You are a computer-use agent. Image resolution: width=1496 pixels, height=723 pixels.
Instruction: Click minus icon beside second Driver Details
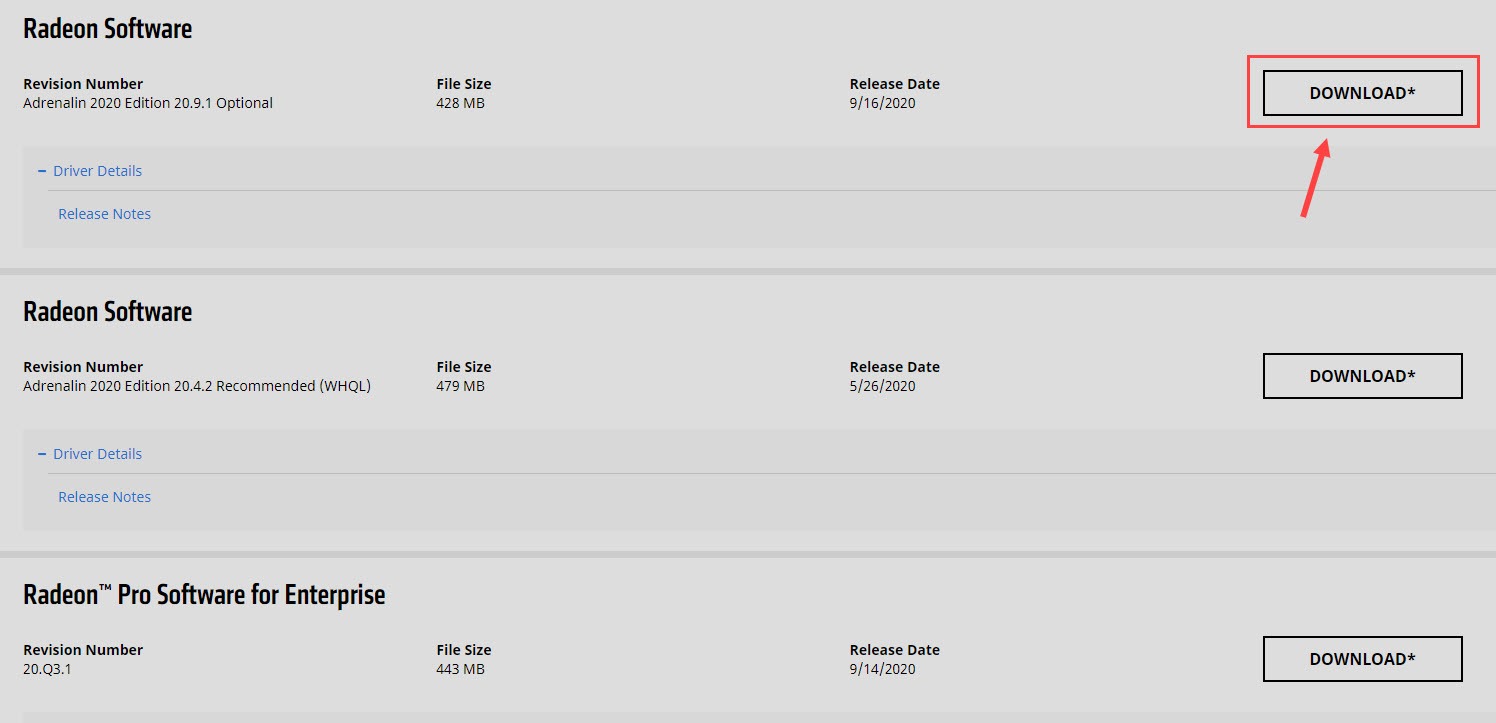click(42, 454)
